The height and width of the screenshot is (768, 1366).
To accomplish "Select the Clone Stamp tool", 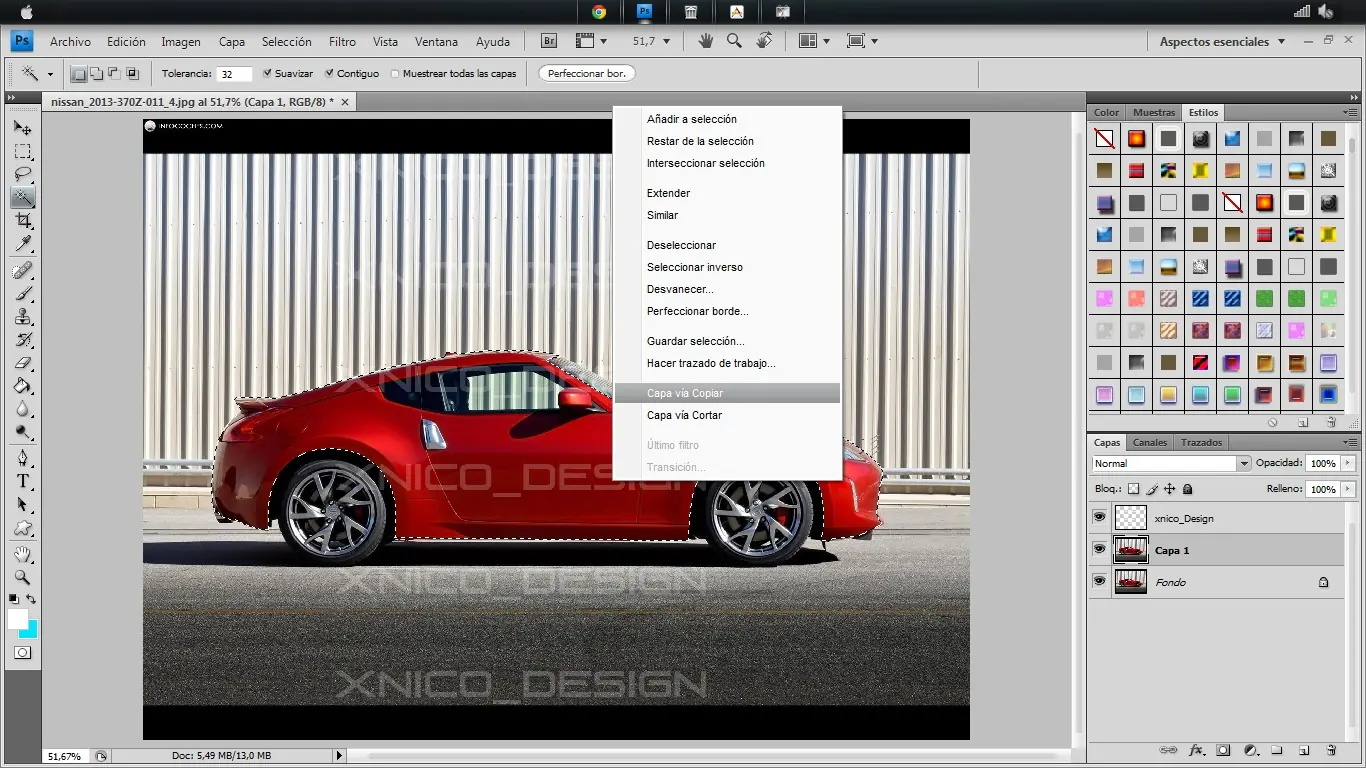I will [x=22, y=317].
